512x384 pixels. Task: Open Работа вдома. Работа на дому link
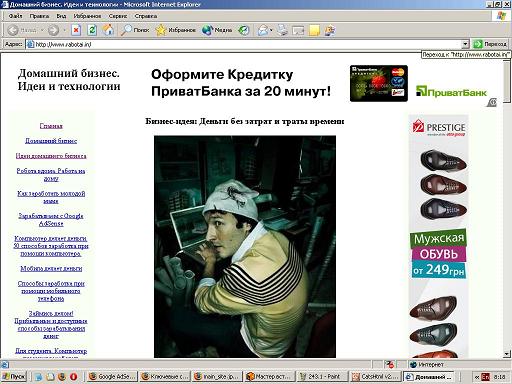coord(51,175)
